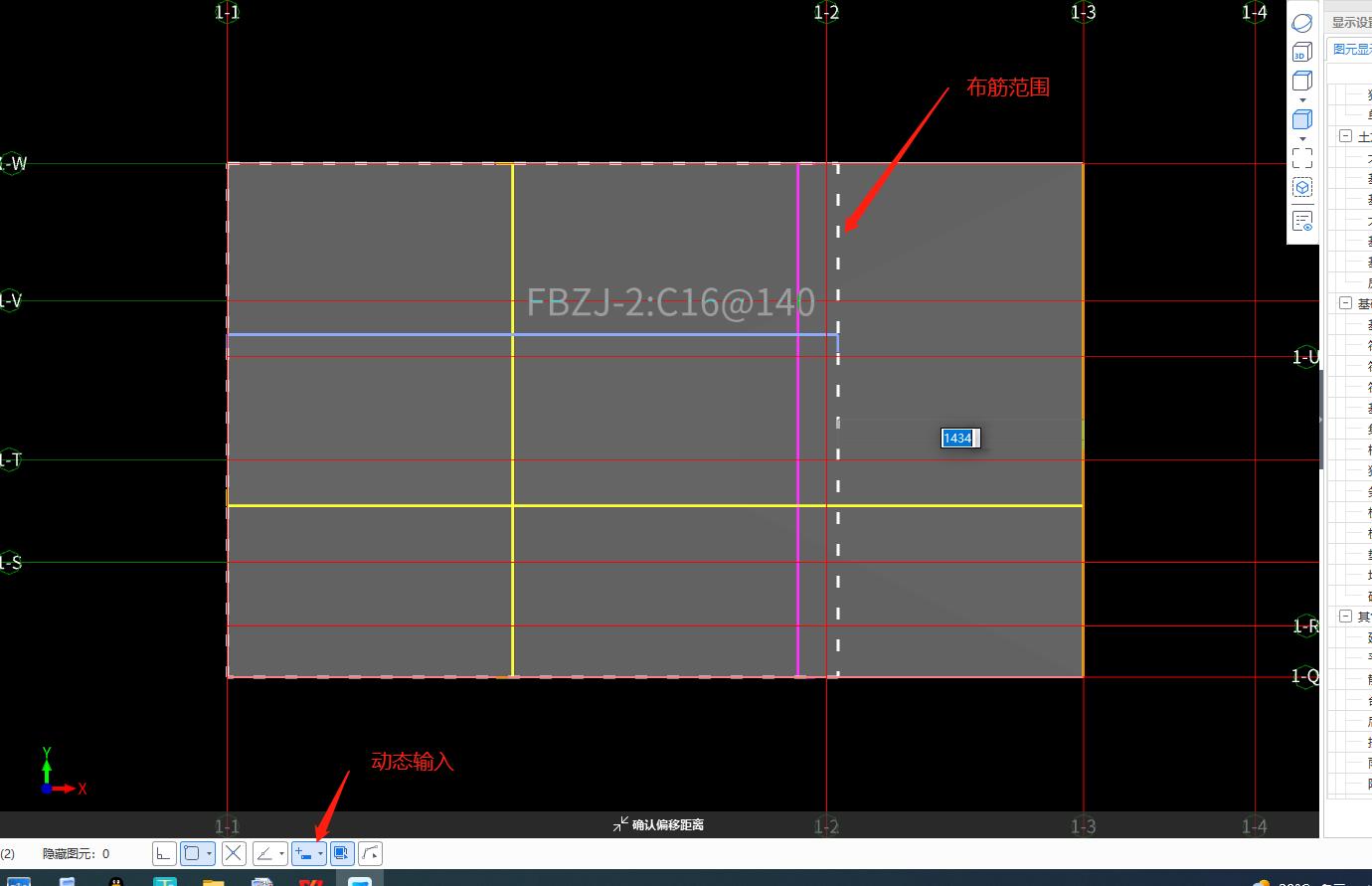This screenshot has height=886, width=1372.
Task: Select the FBZJ-2:C16@140 rebar label
Action: (x=670, y=301)
